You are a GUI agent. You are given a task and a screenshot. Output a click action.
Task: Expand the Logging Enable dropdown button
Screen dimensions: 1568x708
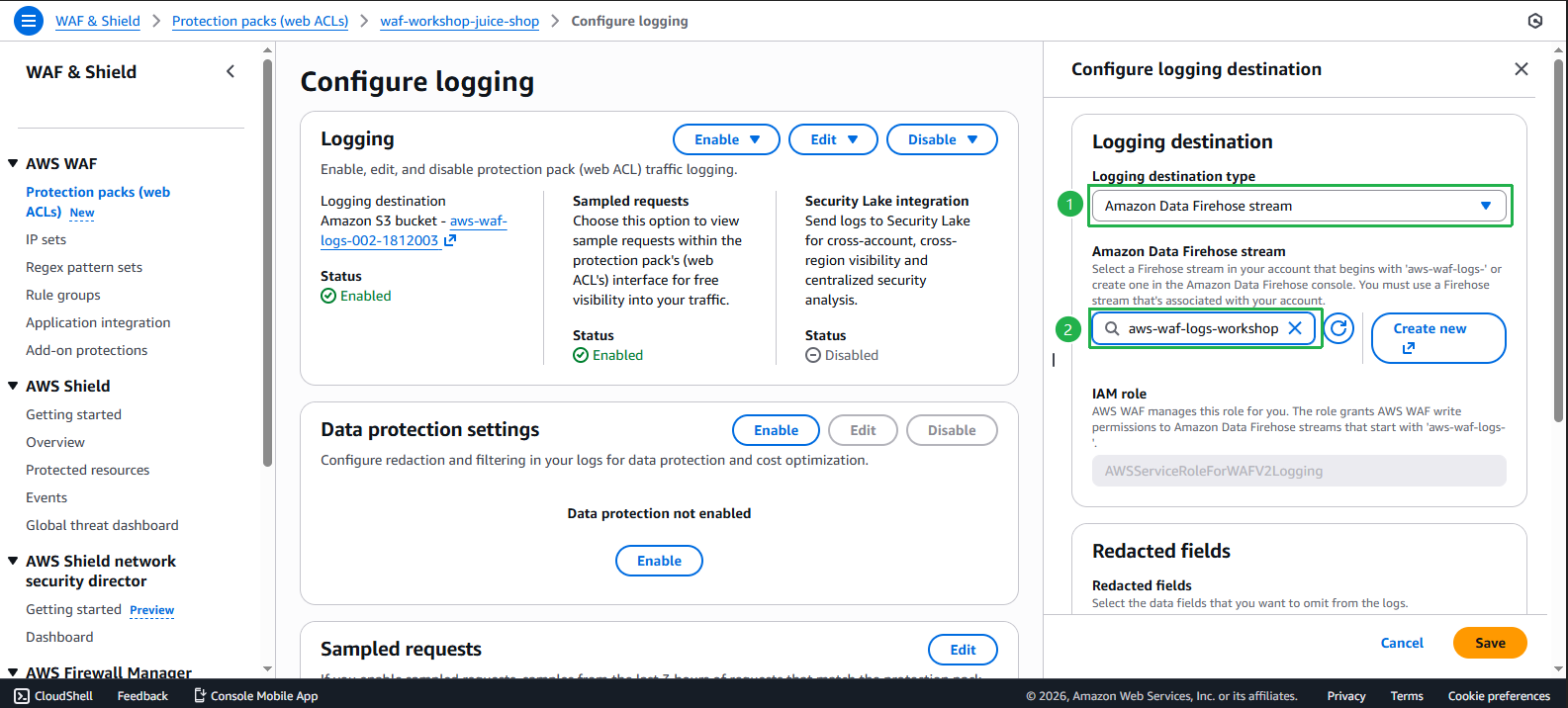point(726,139)
